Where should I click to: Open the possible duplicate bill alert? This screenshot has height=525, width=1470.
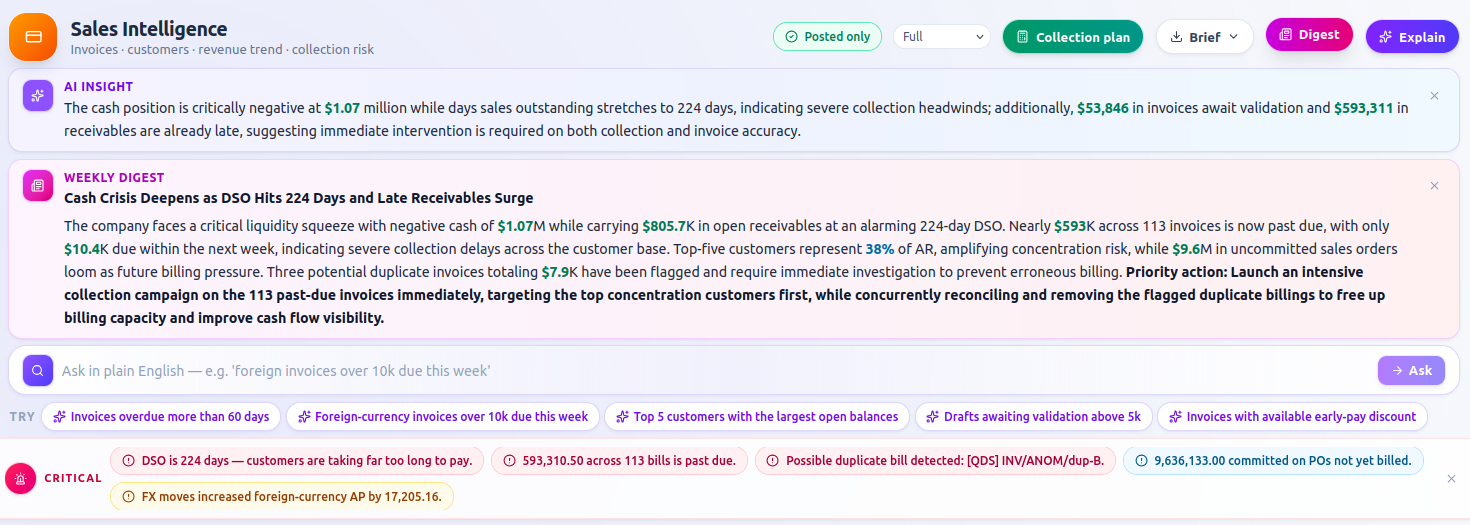[x=935, y=461]
